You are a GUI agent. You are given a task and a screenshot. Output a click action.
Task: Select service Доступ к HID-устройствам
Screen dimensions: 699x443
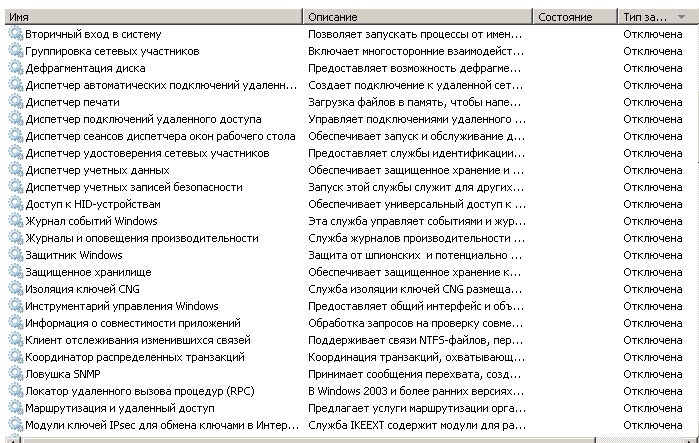(x=93, y=204)
